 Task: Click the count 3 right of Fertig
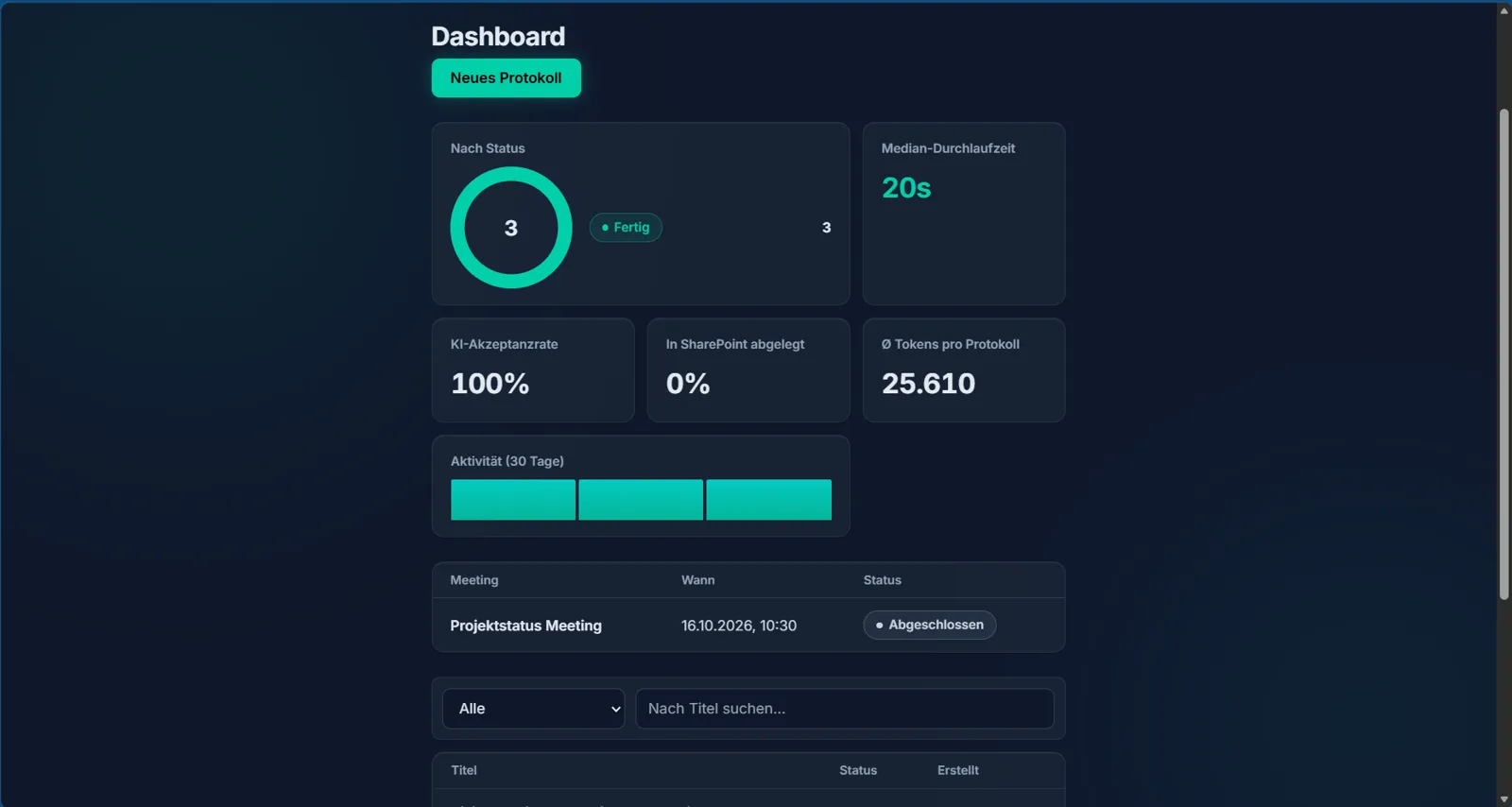click(x=827, y=228)
